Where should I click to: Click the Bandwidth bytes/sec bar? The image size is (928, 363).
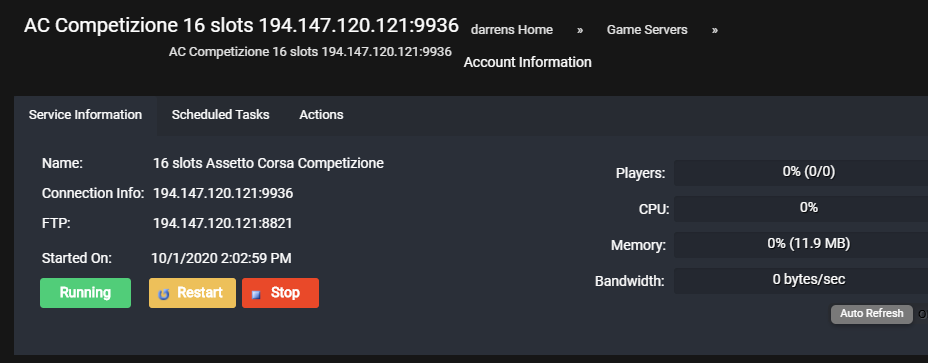(801, 281)
